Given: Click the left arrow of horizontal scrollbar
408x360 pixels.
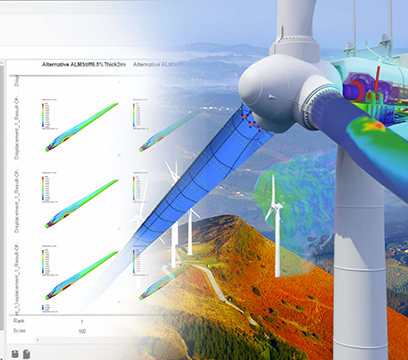Looking at the screenshot, I should point(37,340).
